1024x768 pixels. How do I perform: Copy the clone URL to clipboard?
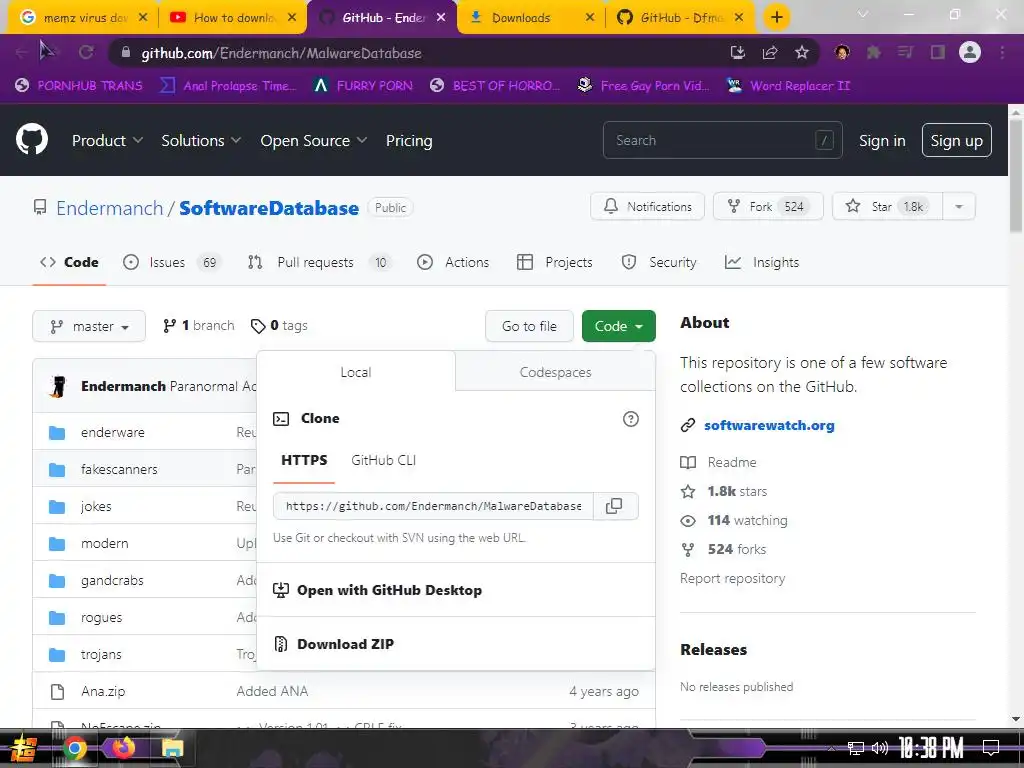(614, 506)
